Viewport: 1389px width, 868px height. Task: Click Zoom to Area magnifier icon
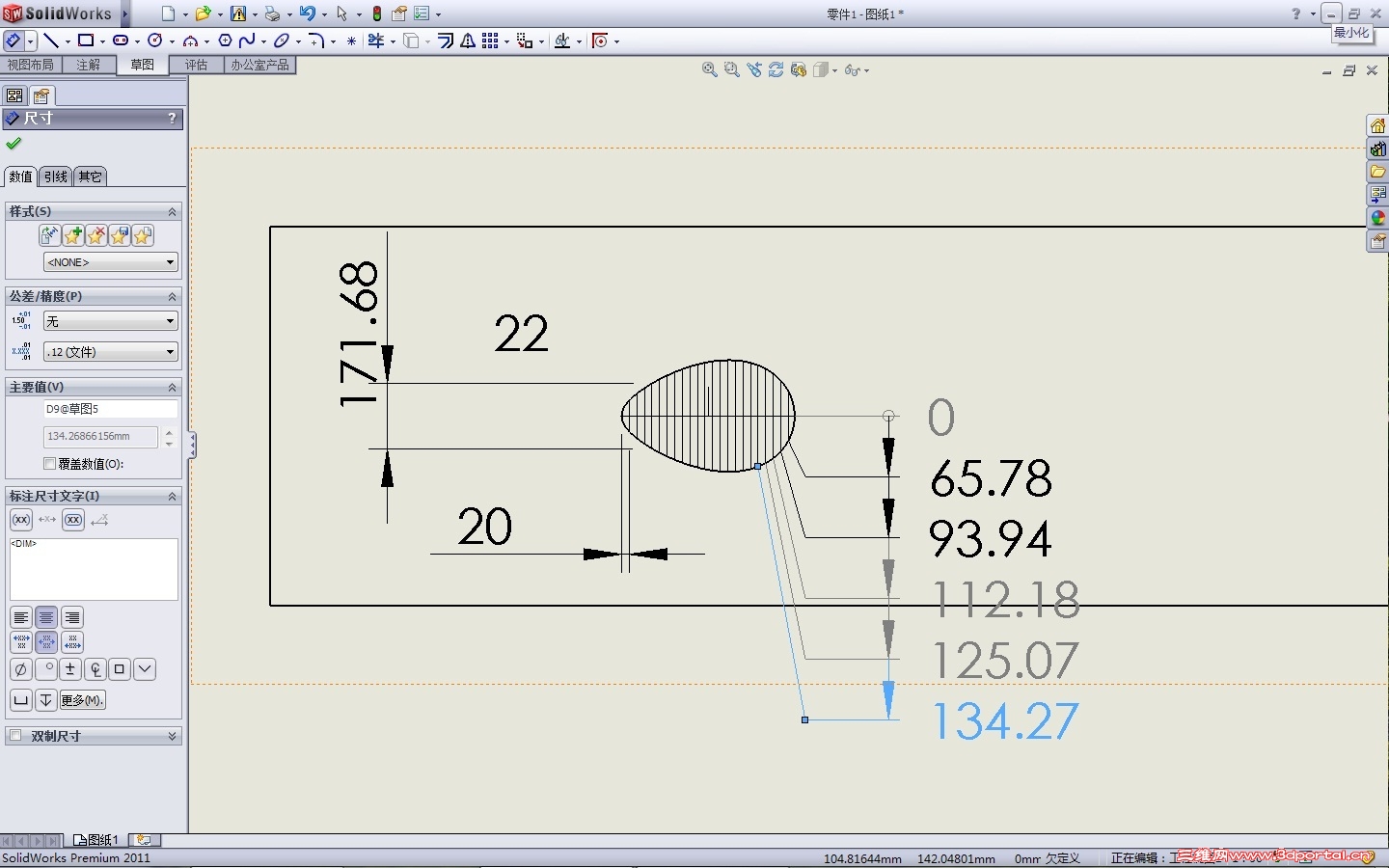731,69
